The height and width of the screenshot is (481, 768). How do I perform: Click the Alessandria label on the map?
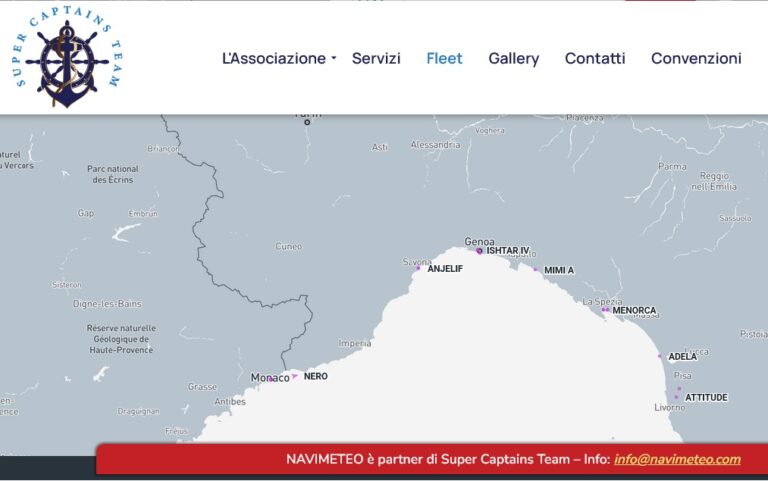coord(435,144)
